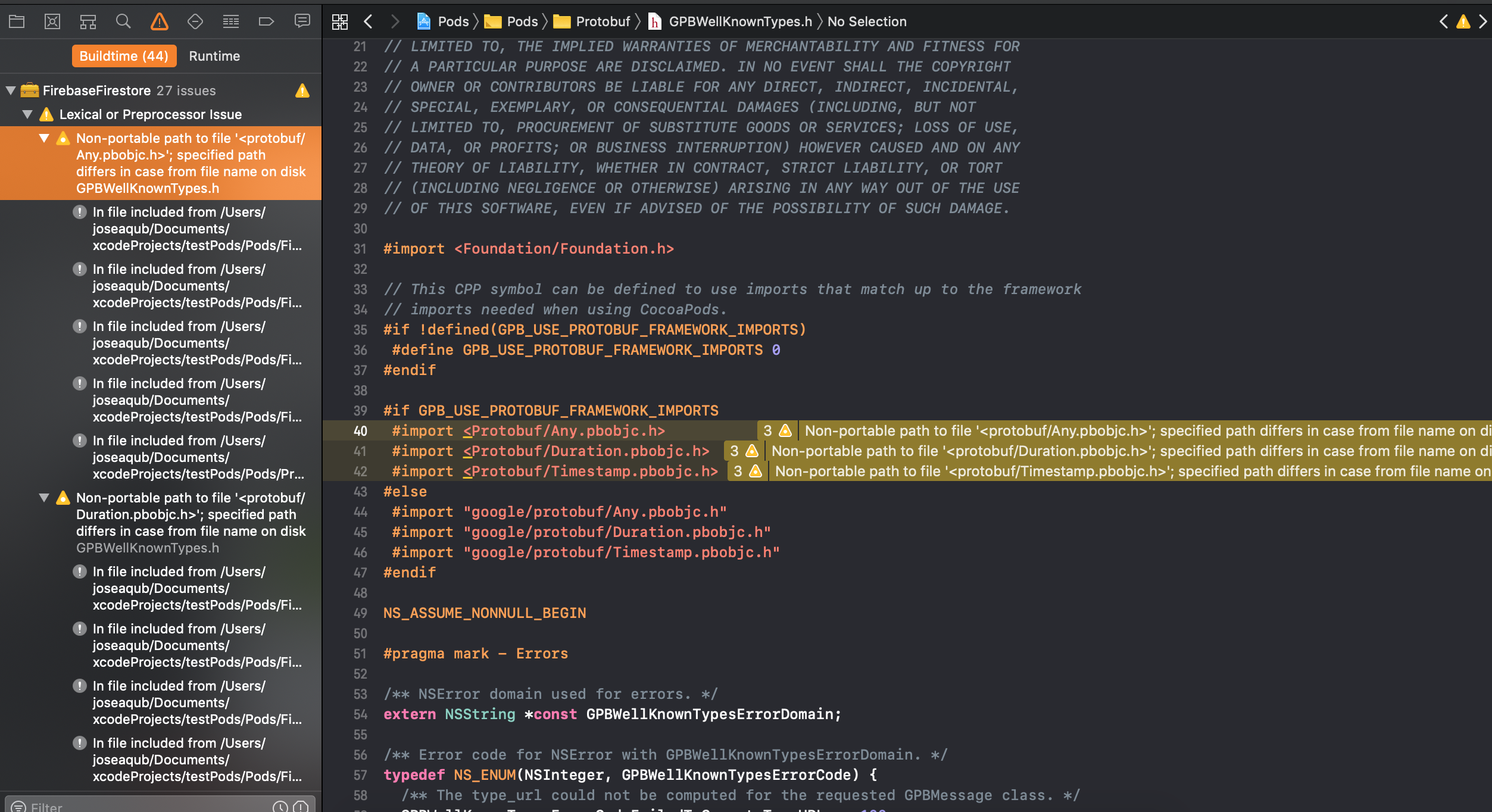Collapse the Lexical or Preprocessor Issue group
The height and width of the screenshot is (812, 1492).
click(27, 114)
